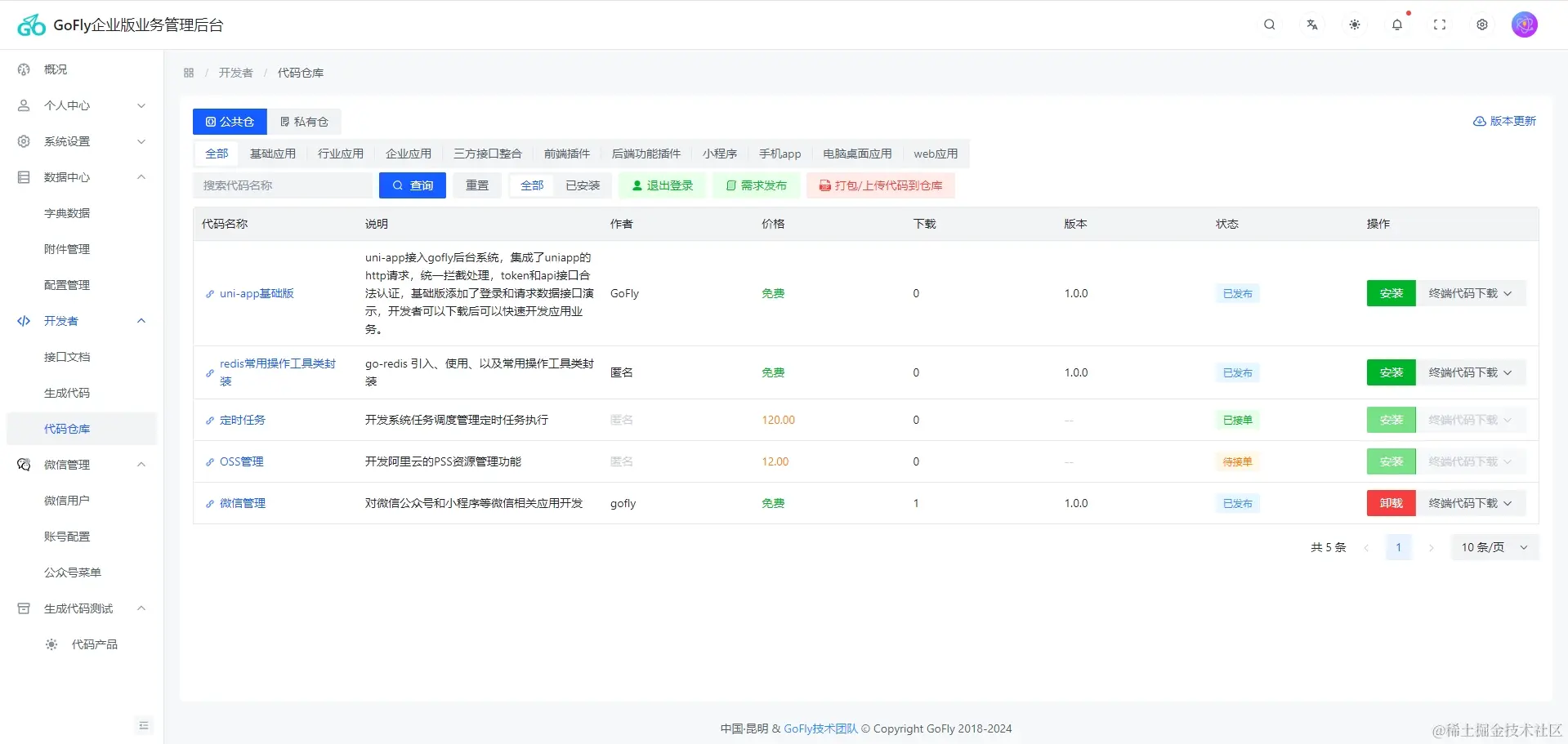This screenshot has width=1568, height=744.
Task: Switch to the 公共仓 tab
Action: coord(230,122)
